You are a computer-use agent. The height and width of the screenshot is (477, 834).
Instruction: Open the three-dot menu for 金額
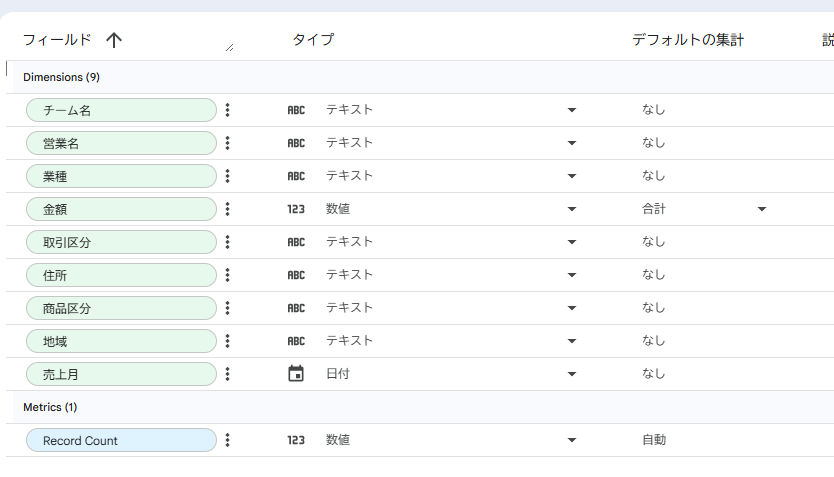[x=228, y=209]
